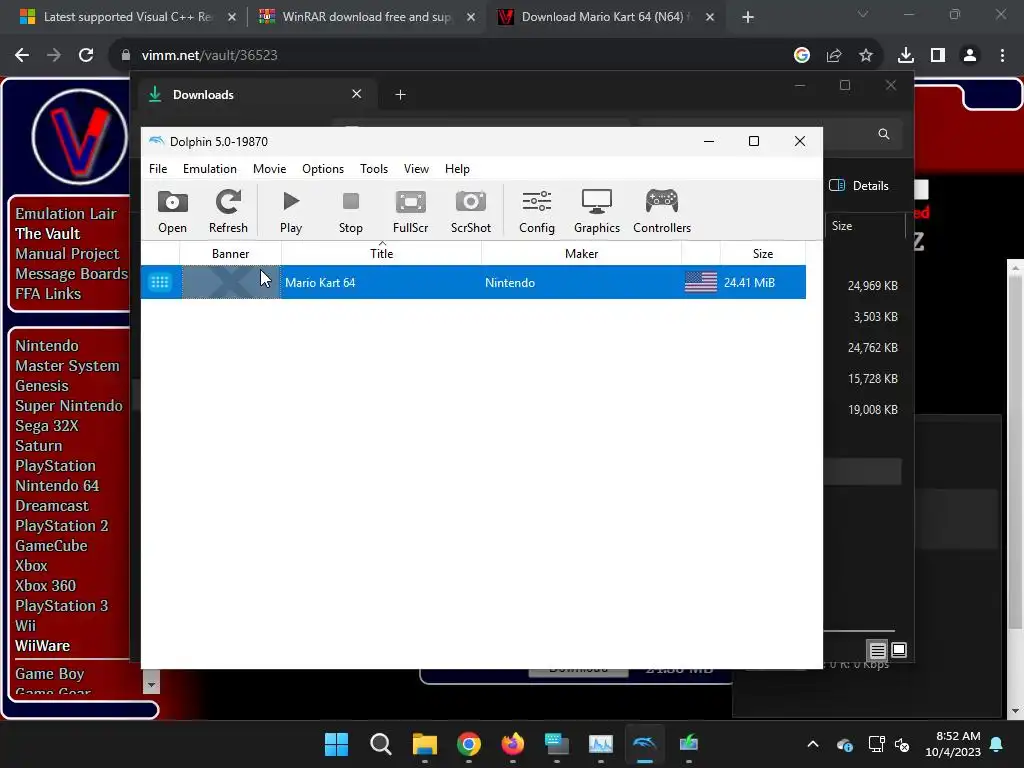Refresh the Dolphin game list

coord(228,212)
